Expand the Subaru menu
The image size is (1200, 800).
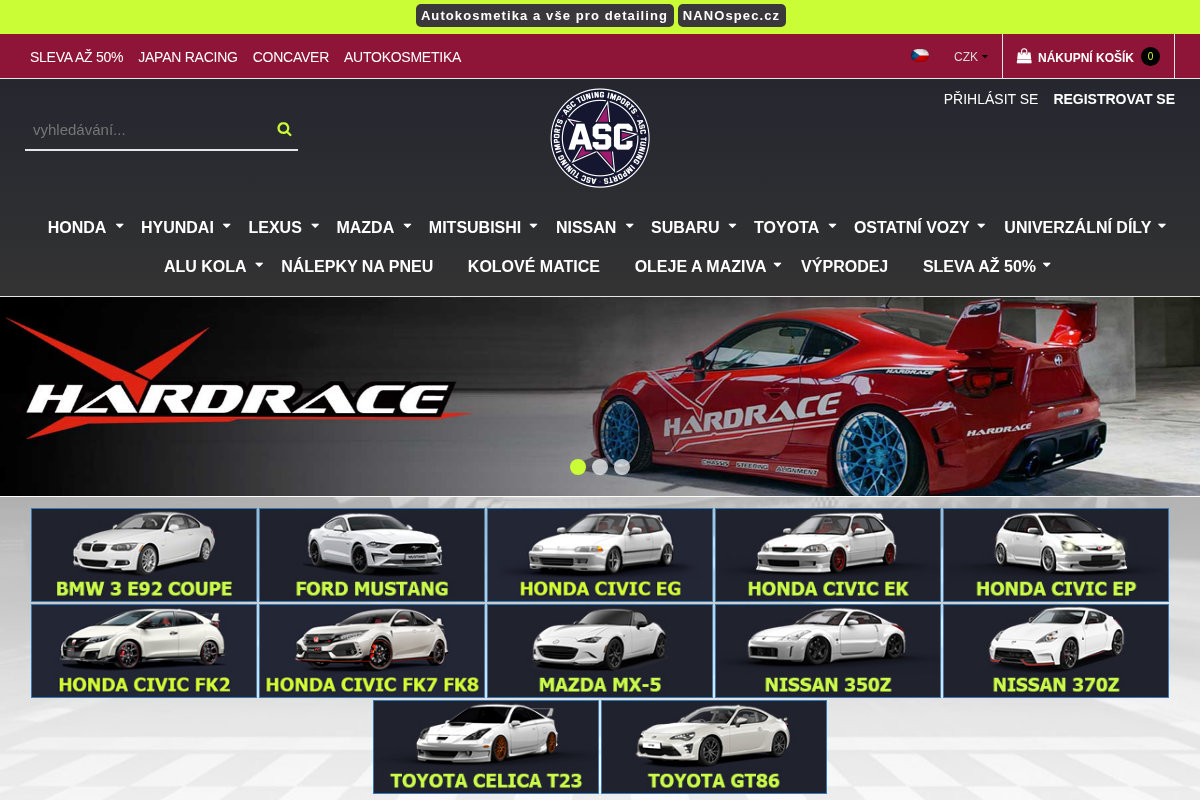pyautogui.click(x=694, y=227)
